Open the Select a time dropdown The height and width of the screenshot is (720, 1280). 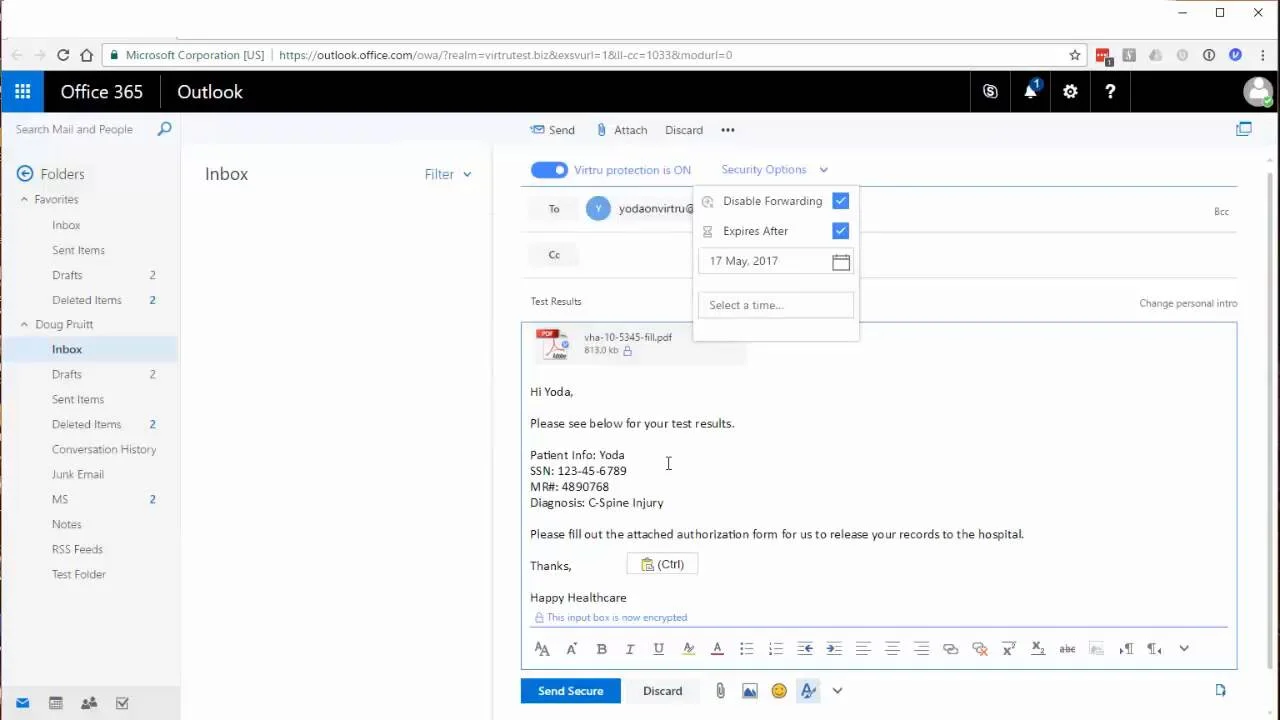pos(776,305)
